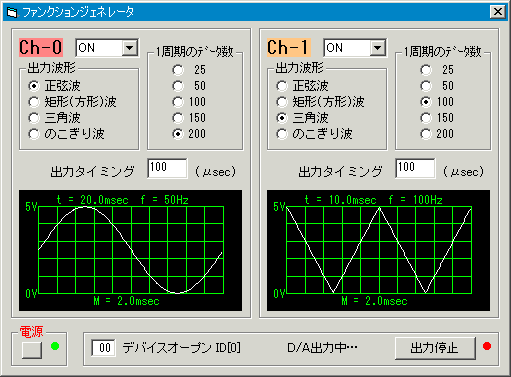Image resolution: width=511 pixels, height=377 pixels.
Task: Choose 25 data points for Ch-0
Action: click(189, 70)
